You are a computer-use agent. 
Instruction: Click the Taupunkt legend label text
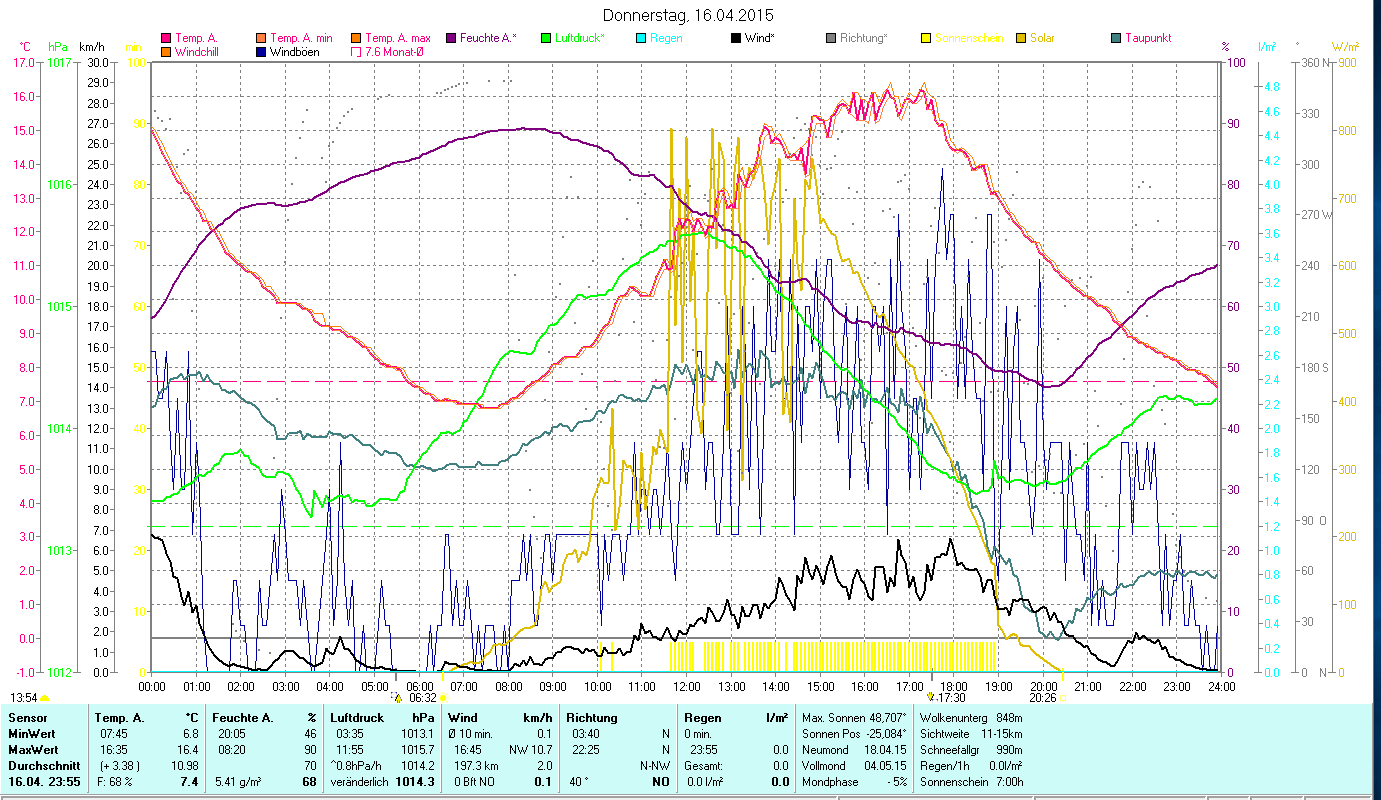pos(1148,38)
